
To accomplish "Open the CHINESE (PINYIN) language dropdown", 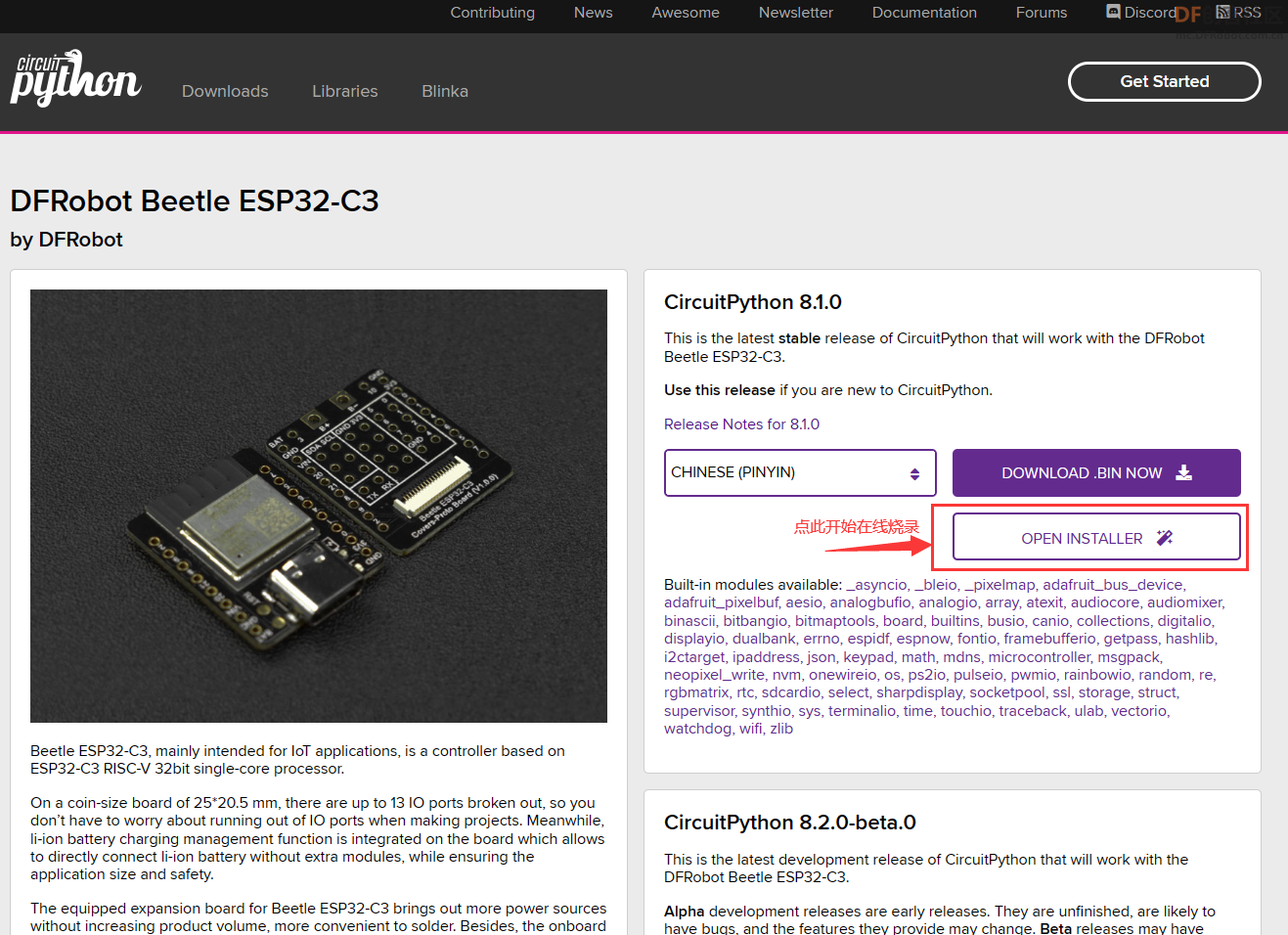I will (800, 472).
